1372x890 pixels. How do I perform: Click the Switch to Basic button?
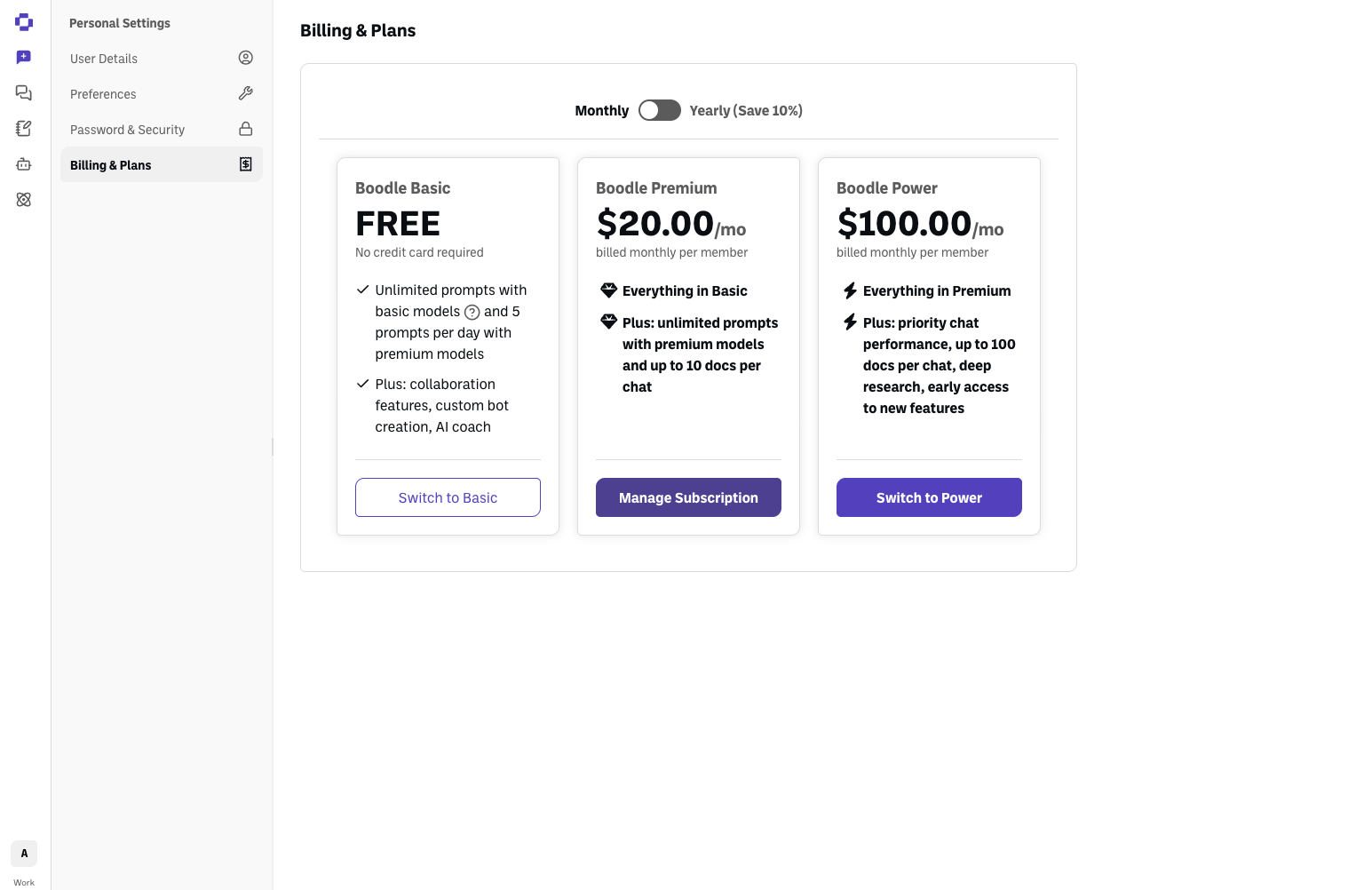pyautogui.click(x=448, y=497)
